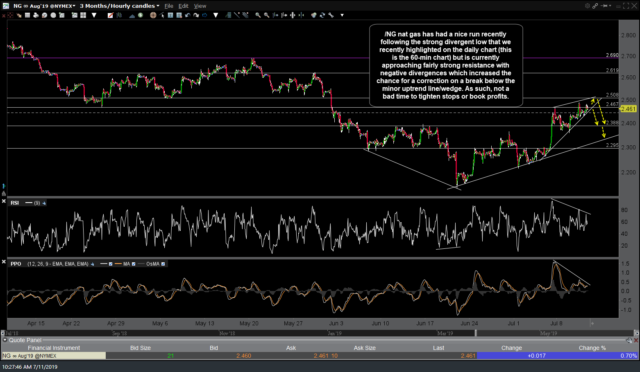Click the undo arrow in the toolbar
640x372 pixels.
click(x=188, y=15)
